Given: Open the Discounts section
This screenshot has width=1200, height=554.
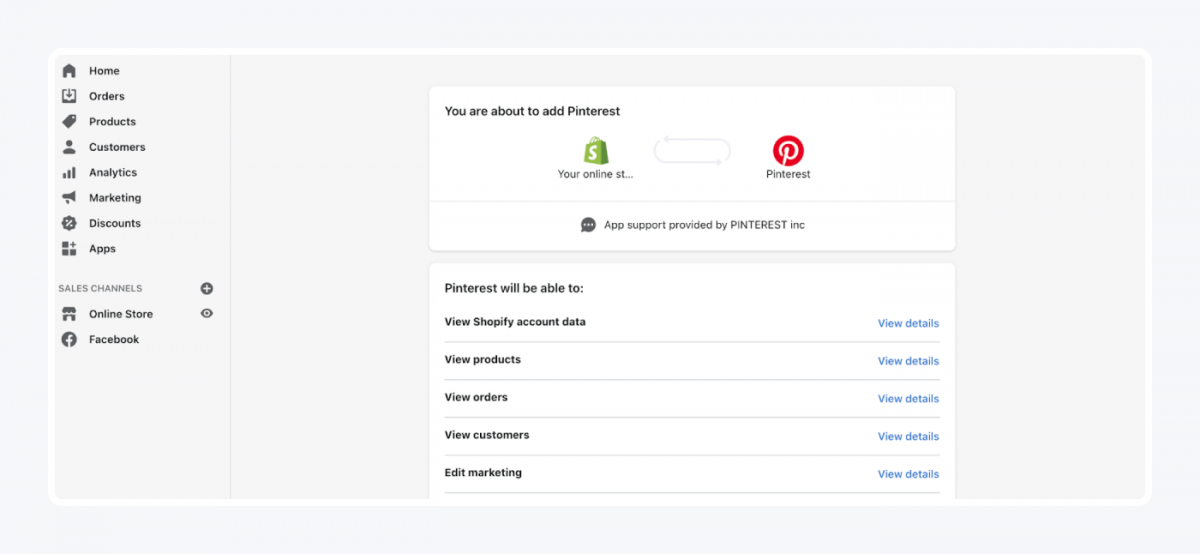Looking at the screenshot, I should click(115, 223).
